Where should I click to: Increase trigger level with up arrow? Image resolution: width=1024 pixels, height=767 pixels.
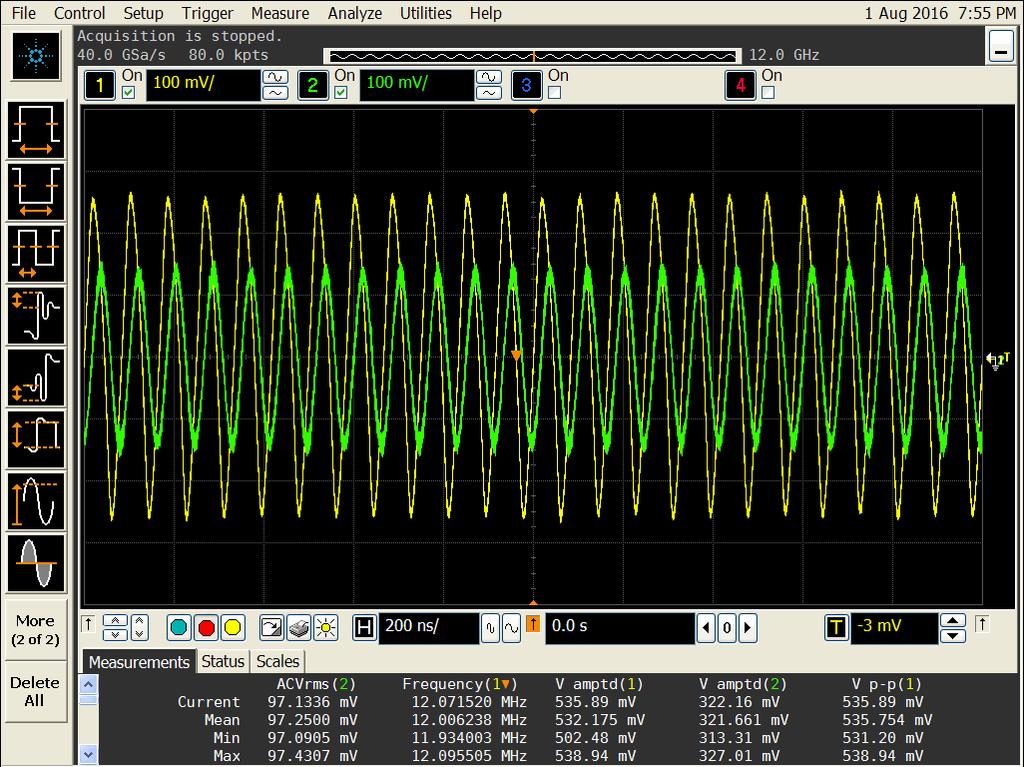pos(953,621)
